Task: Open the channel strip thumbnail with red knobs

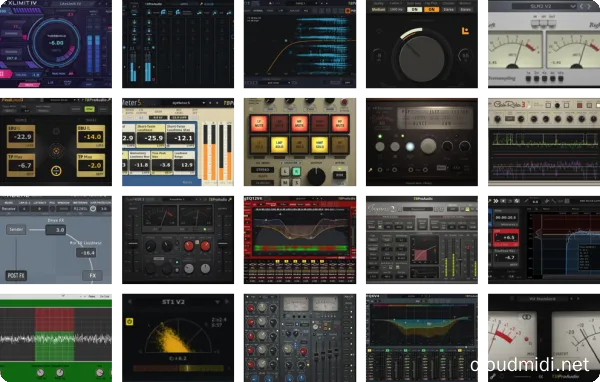Action: pos(300,338)
